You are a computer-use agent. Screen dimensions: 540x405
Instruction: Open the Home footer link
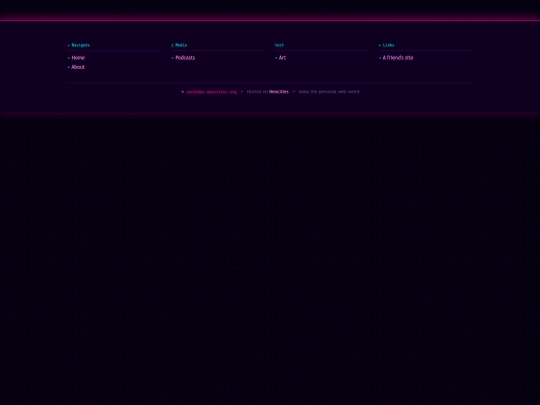78,58
